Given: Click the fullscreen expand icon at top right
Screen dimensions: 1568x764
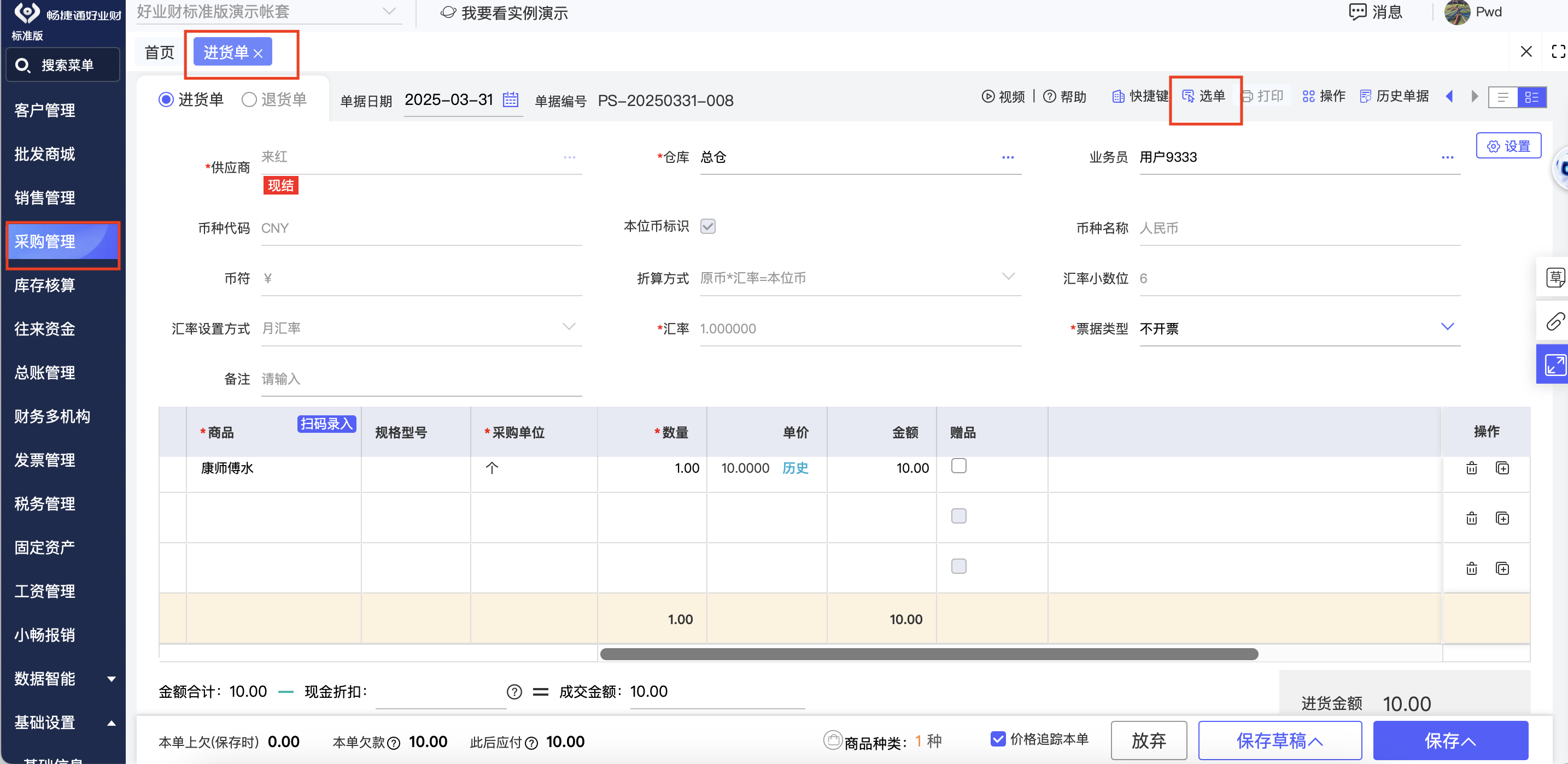Looking at the screenshot, I should click(x=1557, y=52).
